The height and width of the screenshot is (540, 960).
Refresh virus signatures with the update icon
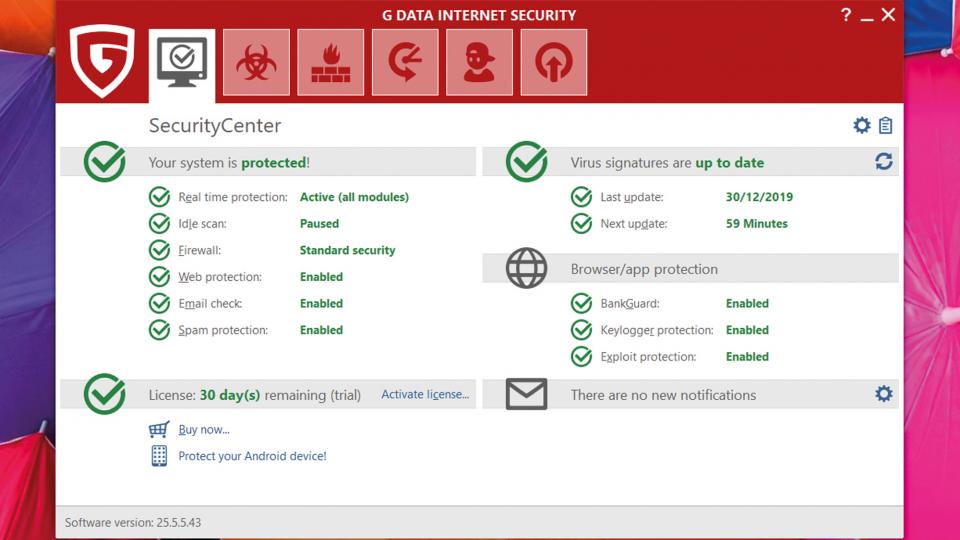click(883, 162)
